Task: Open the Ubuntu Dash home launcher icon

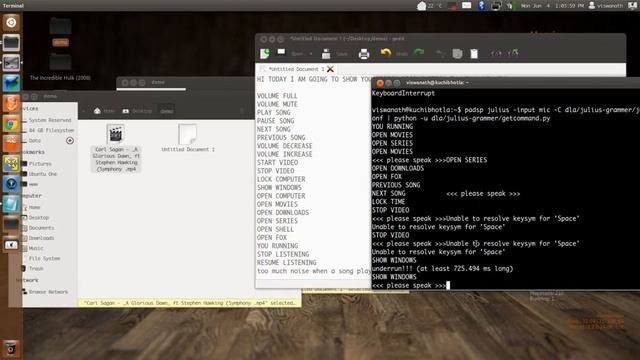Action: coord(11,22)
